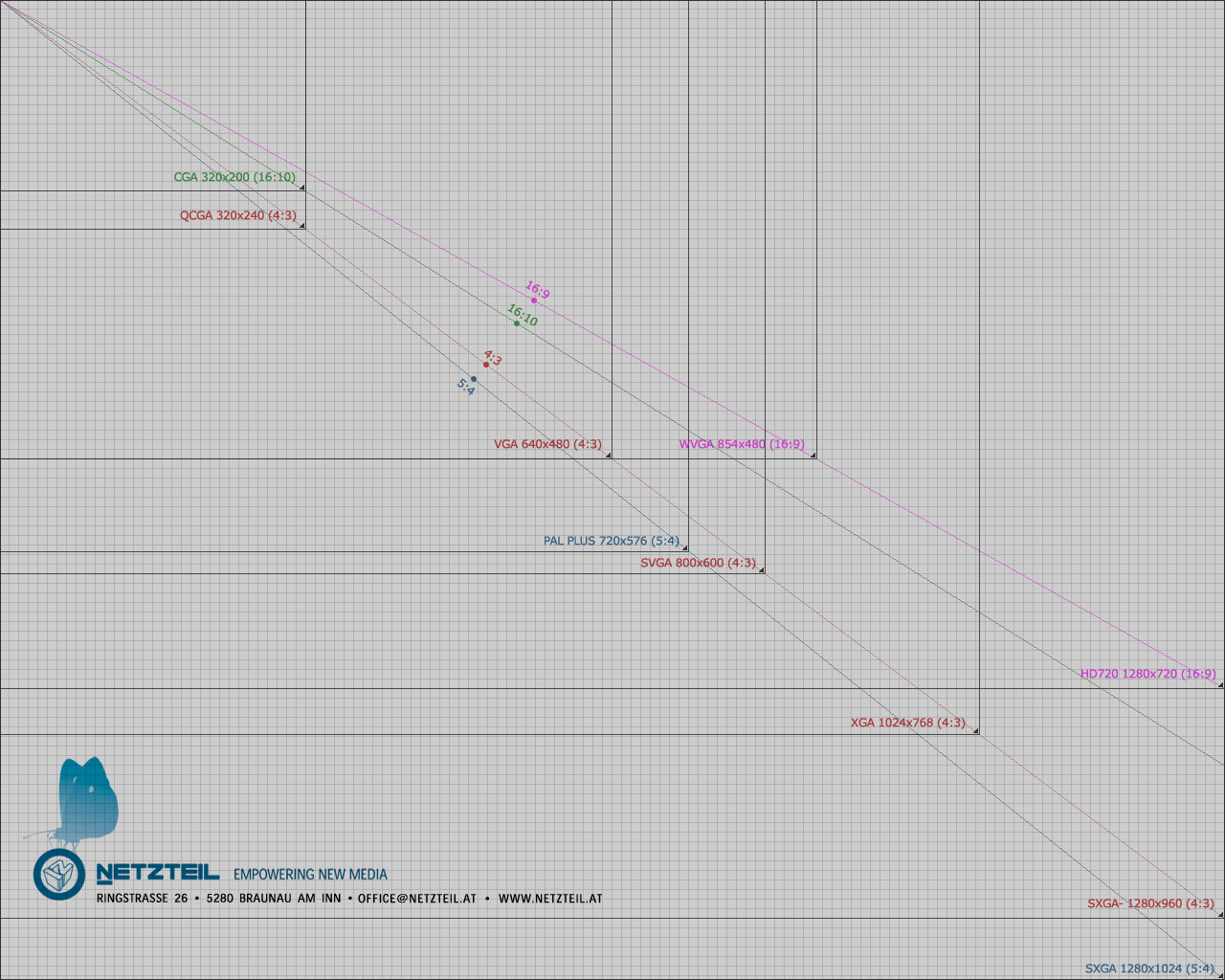Click the NETZTEIL wordmark
1225x980 pixels.
click(x=158, y=873)
